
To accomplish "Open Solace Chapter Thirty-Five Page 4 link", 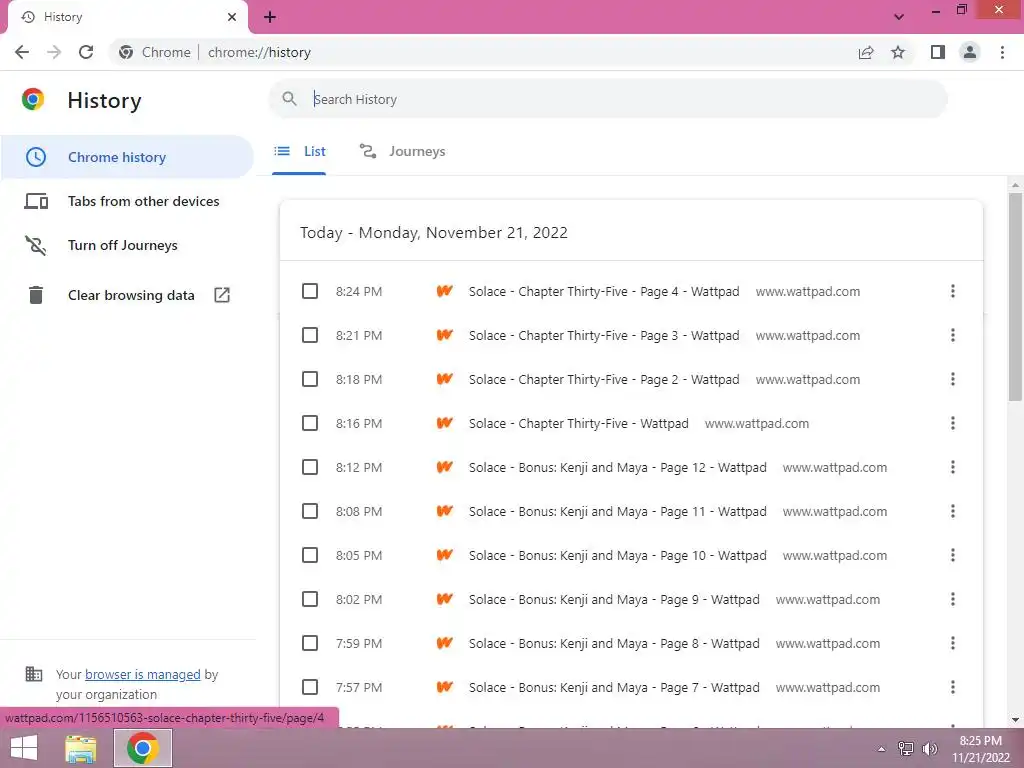I will [x=604, y=291].
